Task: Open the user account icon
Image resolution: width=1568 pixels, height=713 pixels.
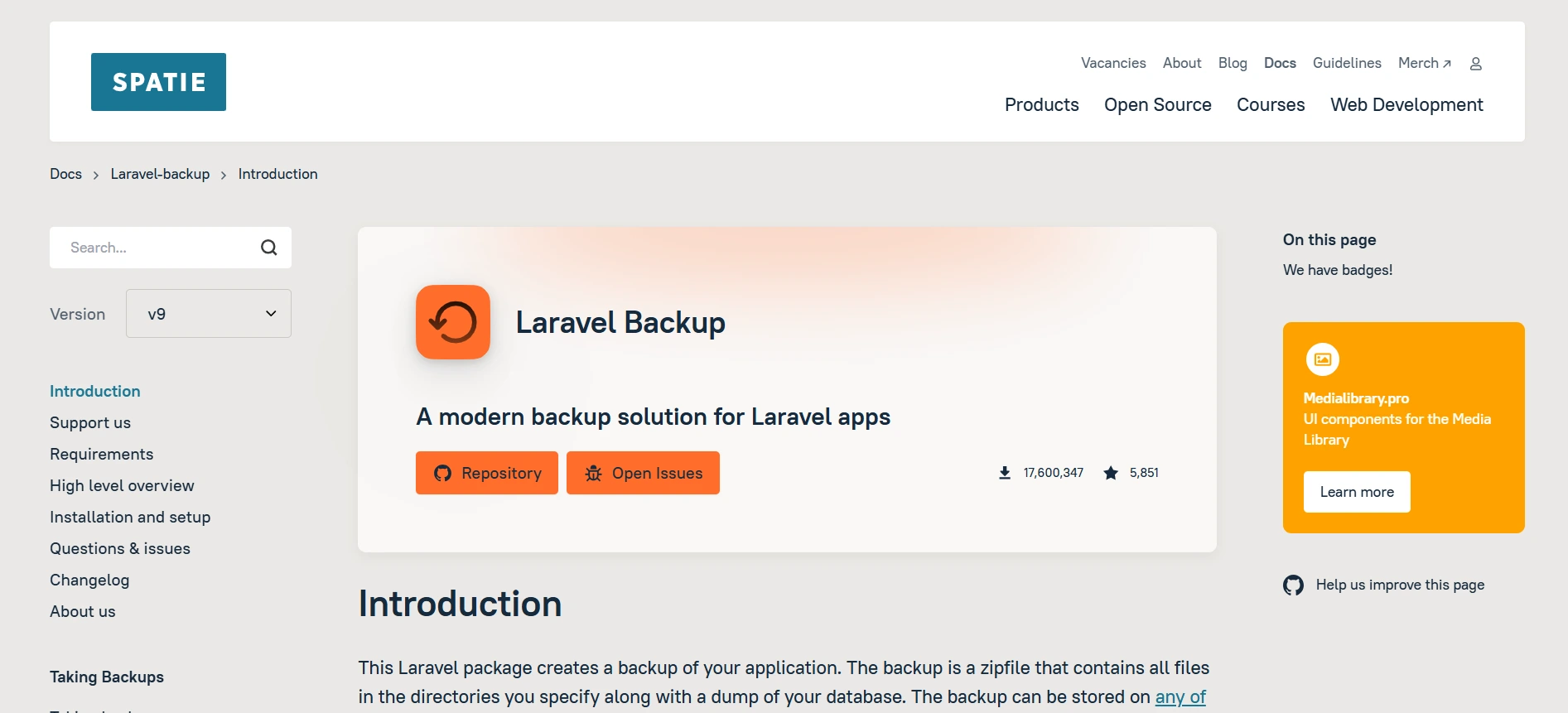Action: coord(1475,64)
